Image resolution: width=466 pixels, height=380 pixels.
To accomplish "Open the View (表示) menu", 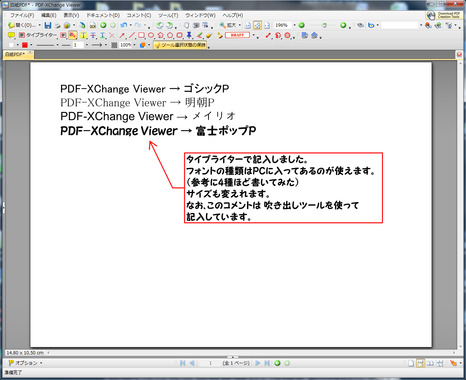I will [71, 15].
